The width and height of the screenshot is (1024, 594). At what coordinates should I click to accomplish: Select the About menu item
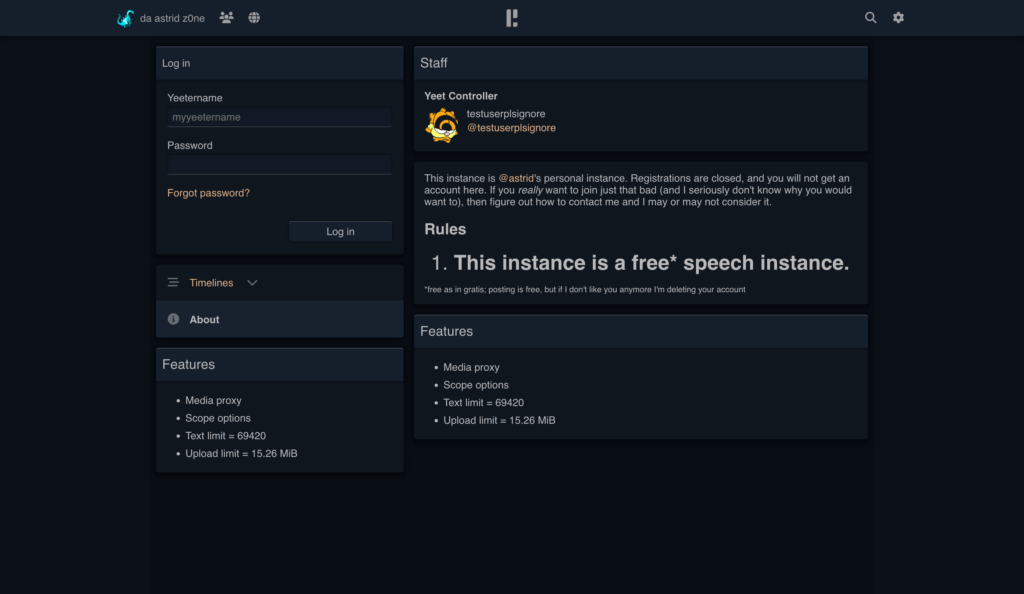(204, 320)
